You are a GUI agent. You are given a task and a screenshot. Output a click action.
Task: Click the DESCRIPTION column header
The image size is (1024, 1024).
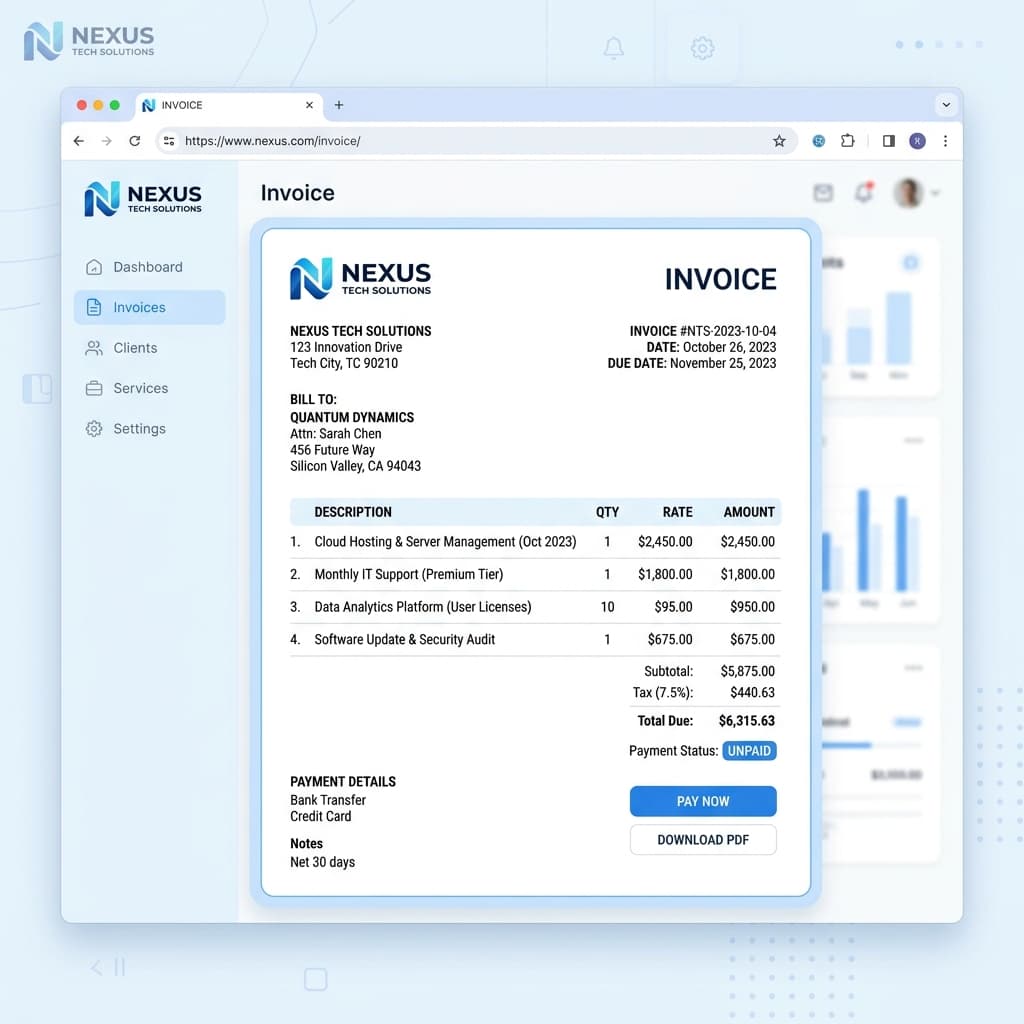[x=353, y=513]
